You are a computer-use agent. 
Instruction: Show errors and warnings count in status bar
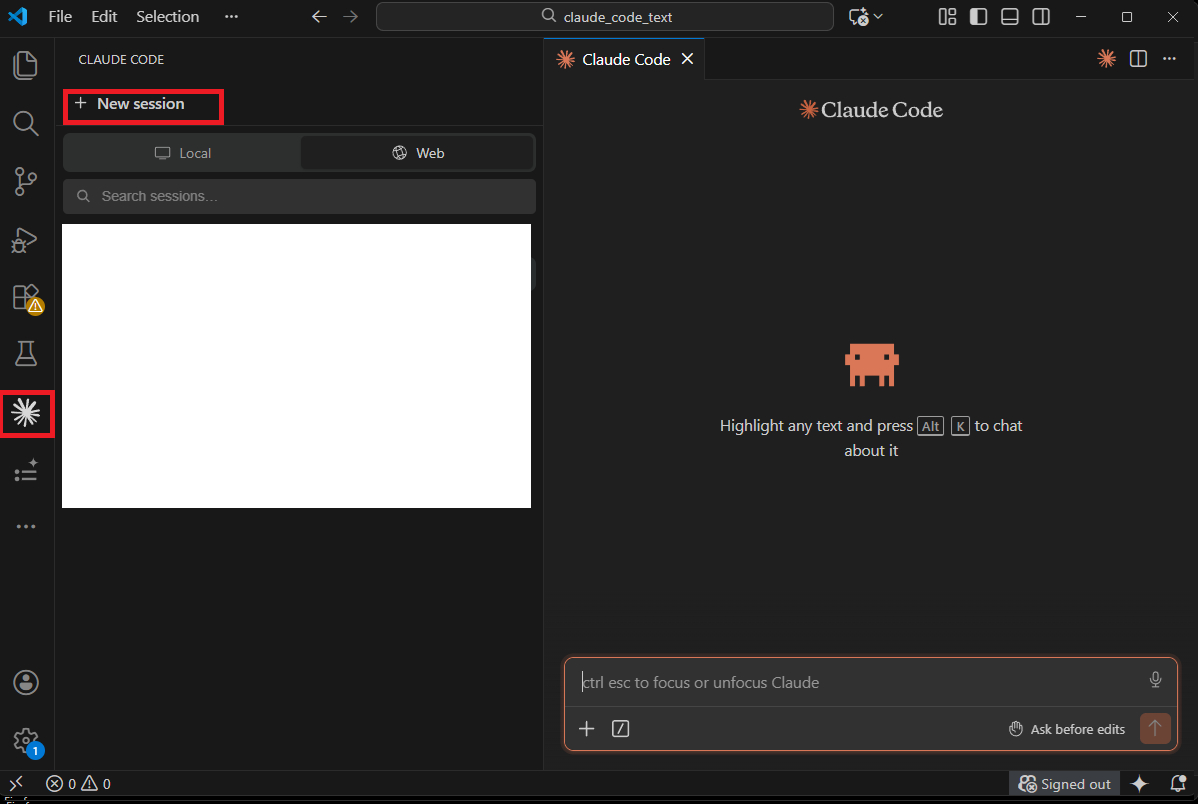78,783
